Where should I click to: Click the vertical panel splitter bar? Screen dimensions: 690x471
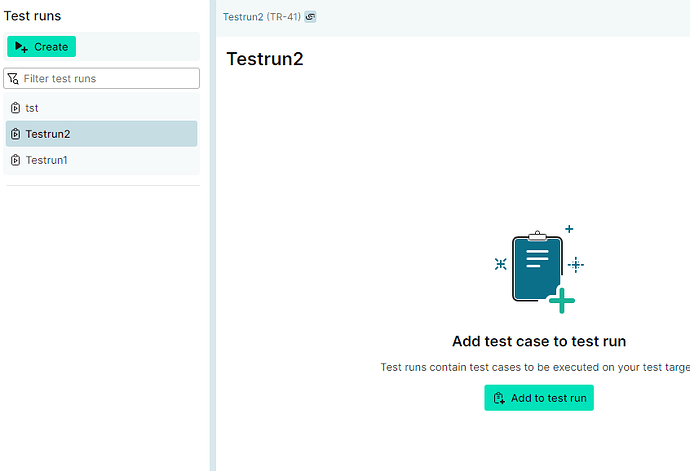(213, 236)
